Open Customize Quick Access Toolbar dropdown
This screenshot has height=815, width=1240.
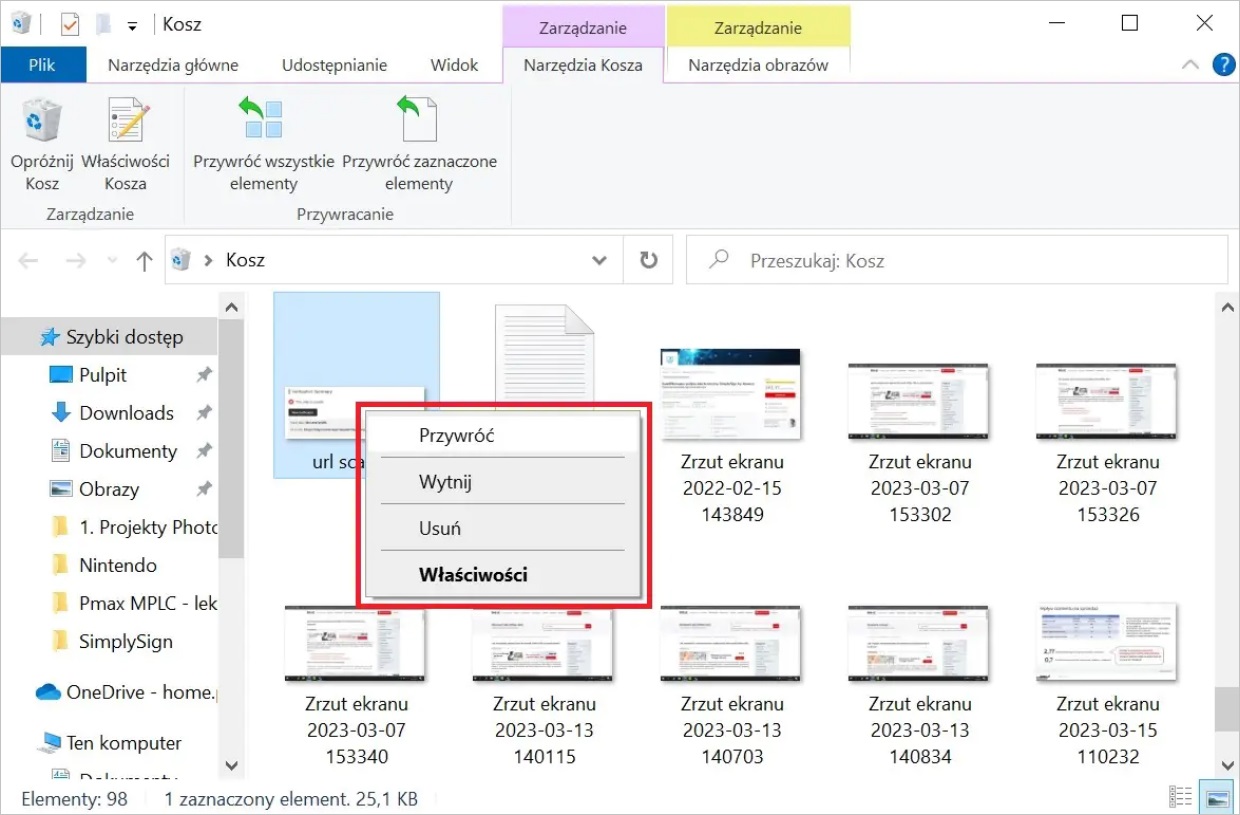(x=132, y=25)
